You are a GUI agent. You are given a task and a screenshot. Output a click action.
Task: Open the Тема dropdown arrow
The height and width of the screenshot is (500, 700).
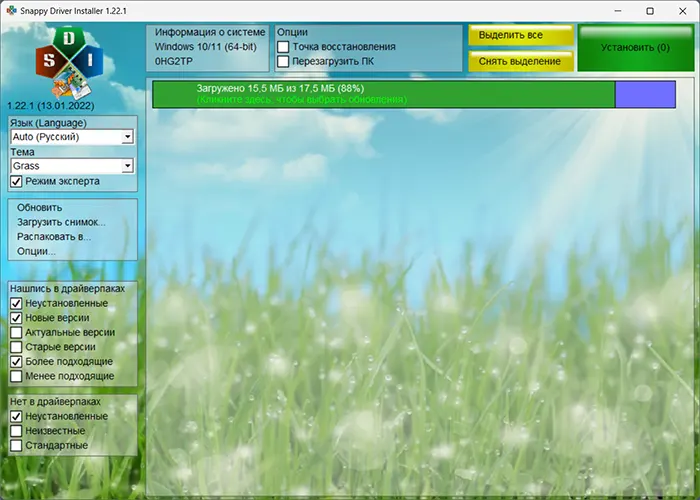[x=128, y=166]
